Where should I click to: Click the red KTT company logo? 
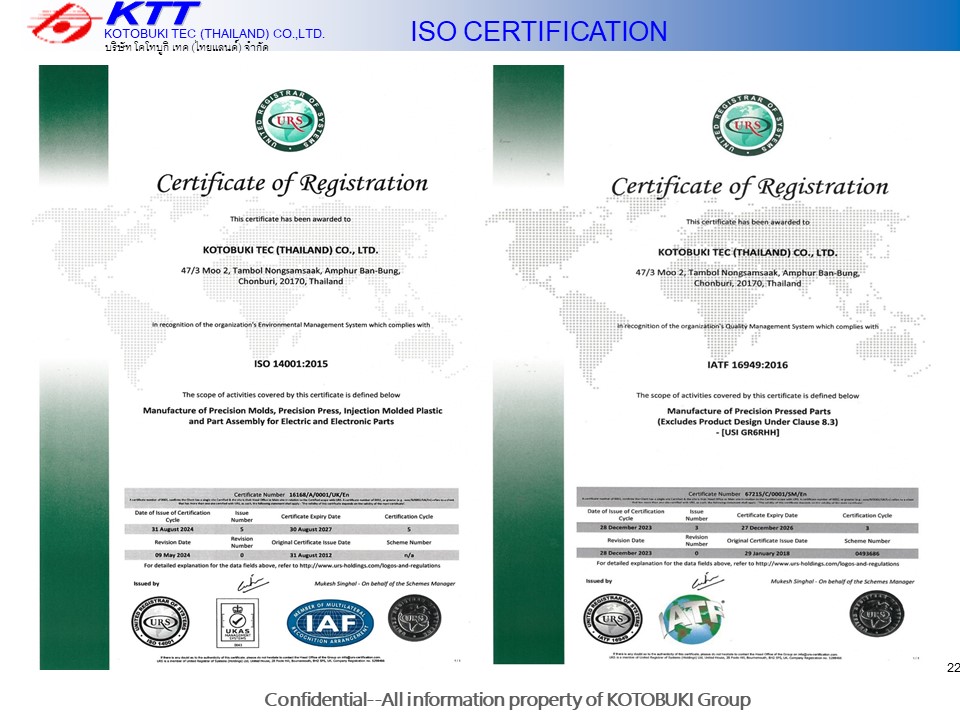[x=62, y=22]
